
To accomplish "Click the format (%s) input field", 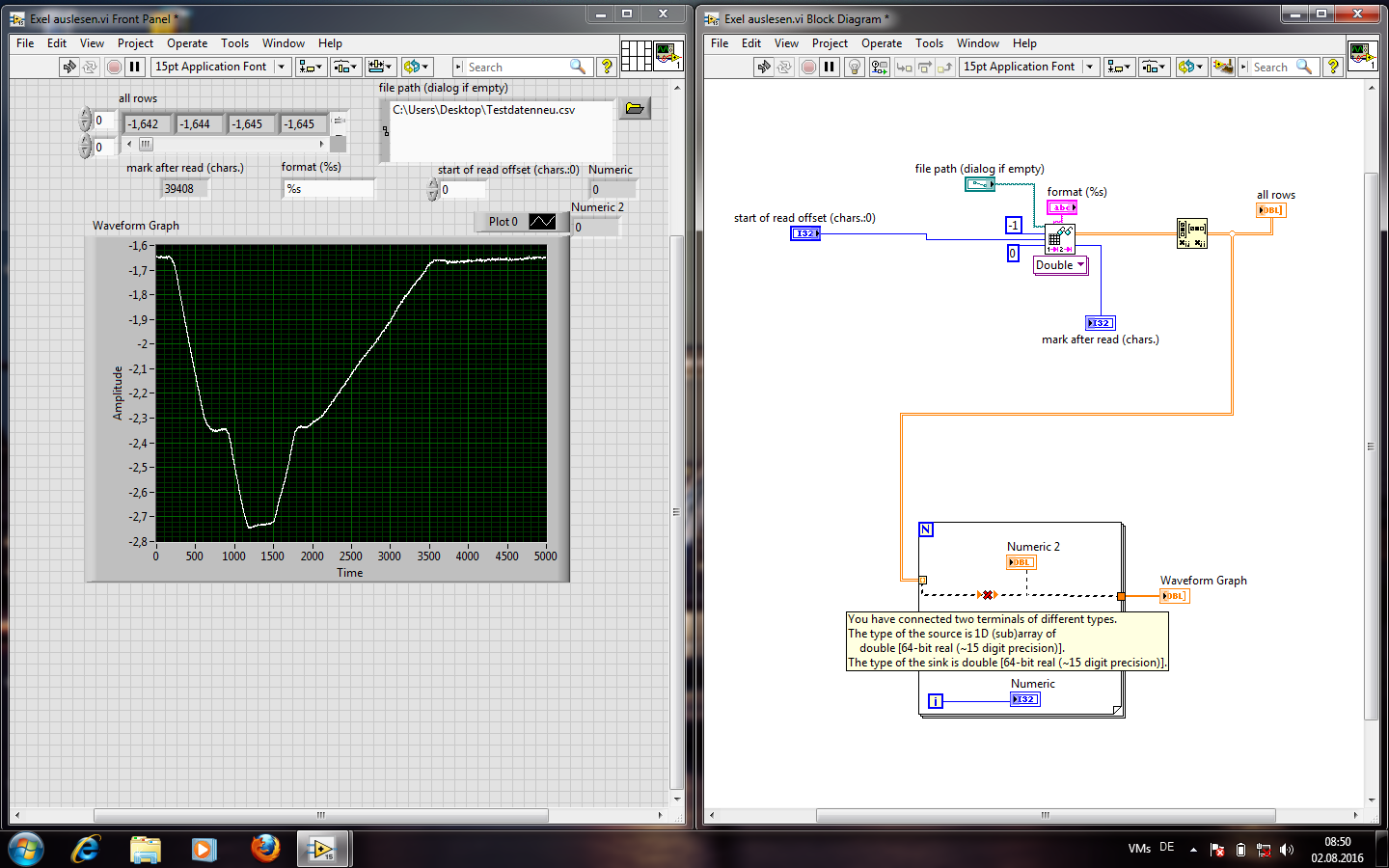I will [x=328, y=189].
